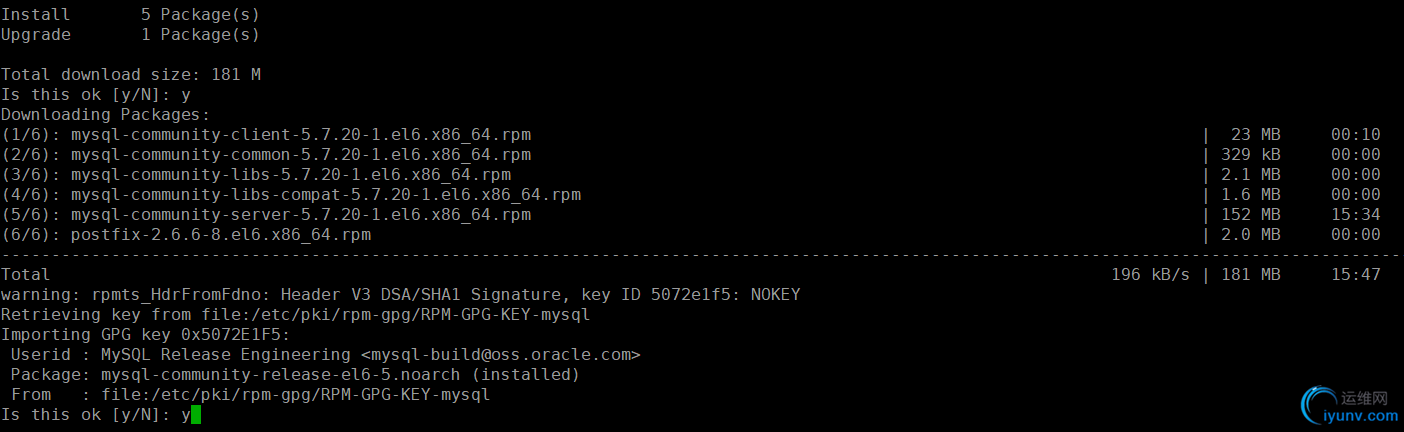Click the mysql-build@oss.oracle.com email address
This screenshot has height=432, width=1404.
coord(501,355)
